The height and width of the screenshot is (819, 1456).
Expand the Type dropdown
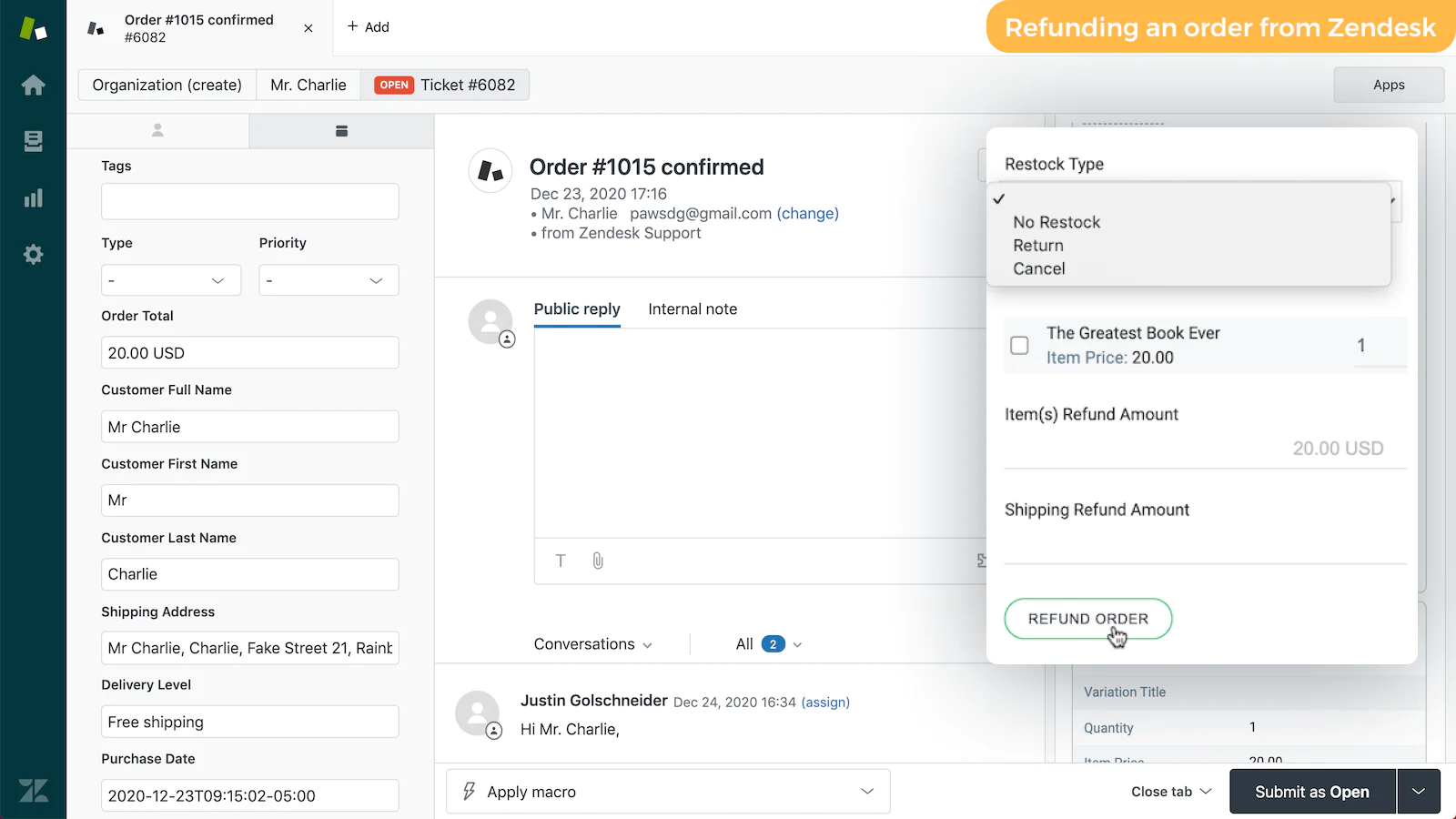coord(171,280)
